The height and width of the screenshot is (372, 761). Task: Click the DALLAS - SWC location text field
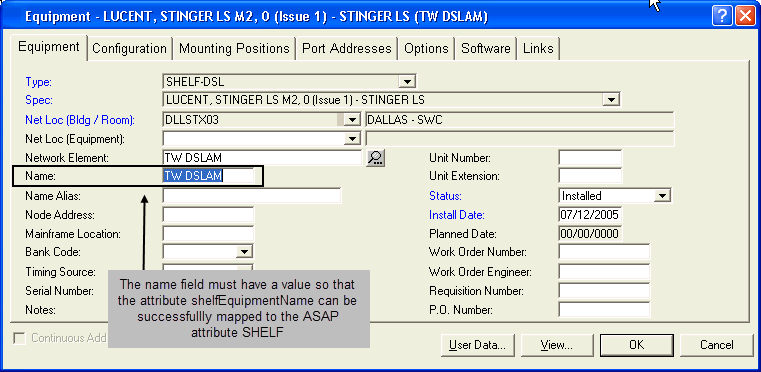519,120
